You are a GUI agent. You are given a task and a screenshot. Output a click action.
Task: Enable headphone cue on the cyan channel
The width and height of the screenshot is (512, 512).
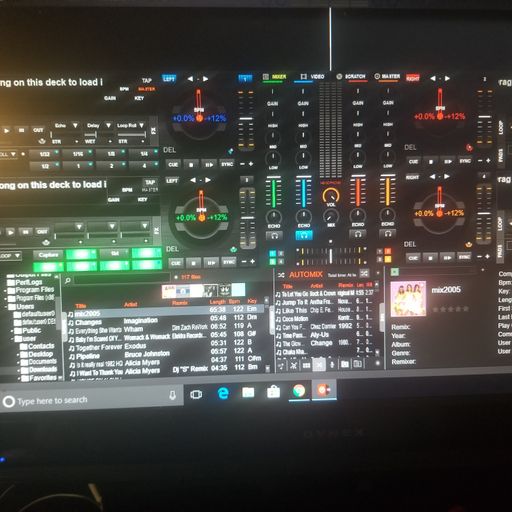coord(304,235)
